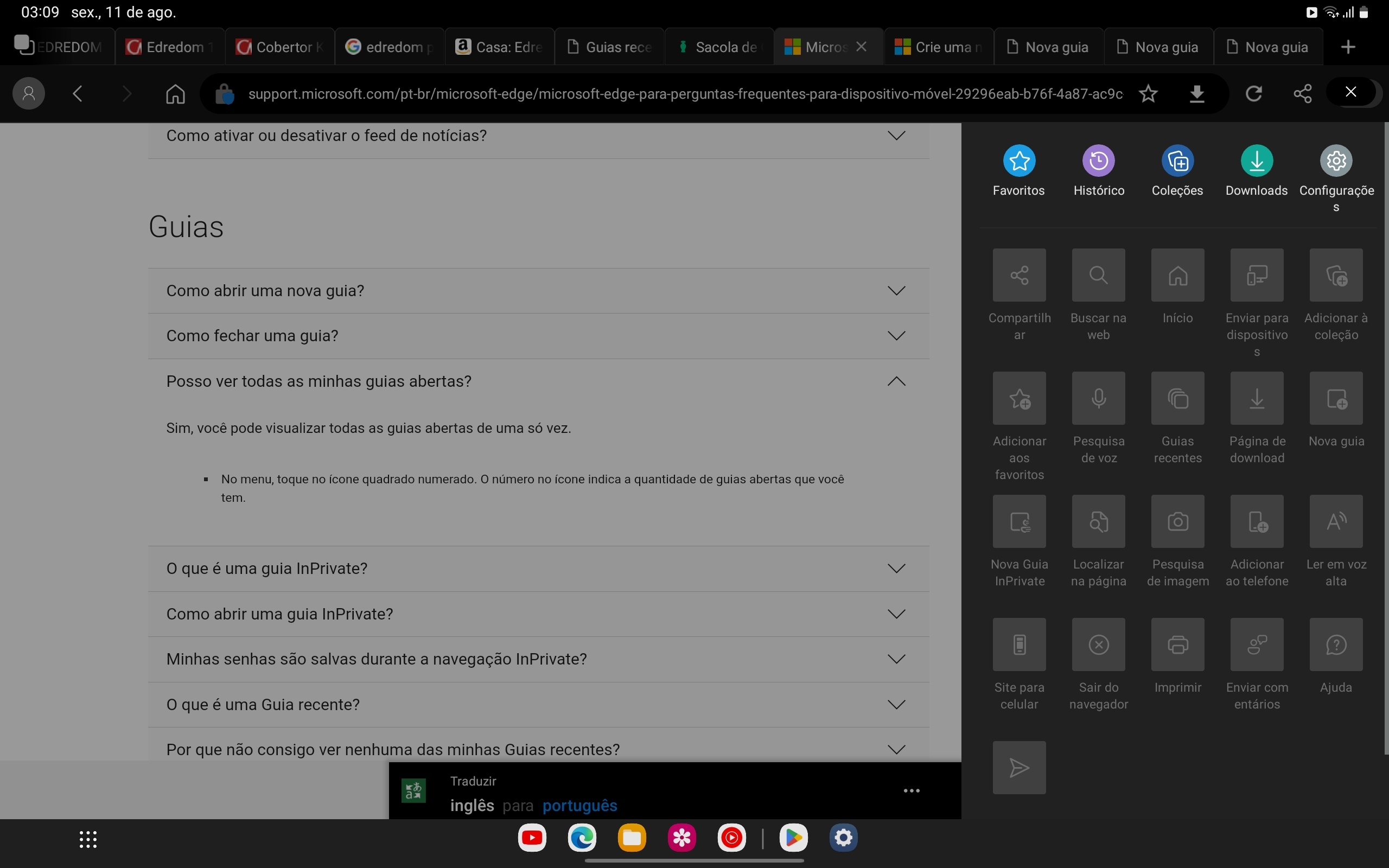Expand 'O que é uma guia InPrivate?'
The height and width of the screenshot is (868, 1389).
[896, 569]
